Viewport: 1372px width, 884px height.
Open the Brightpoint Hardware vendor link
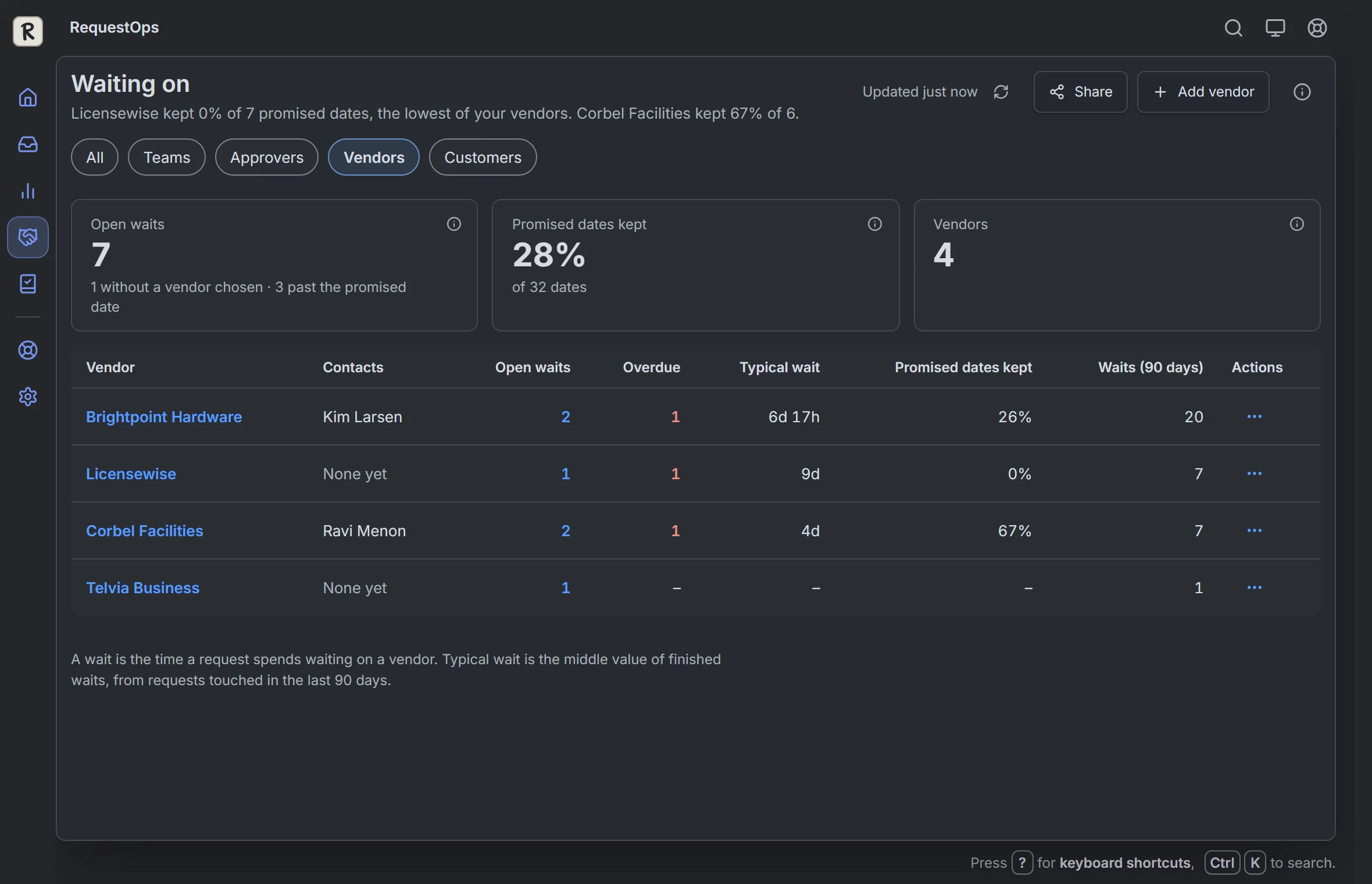point(164,416)
